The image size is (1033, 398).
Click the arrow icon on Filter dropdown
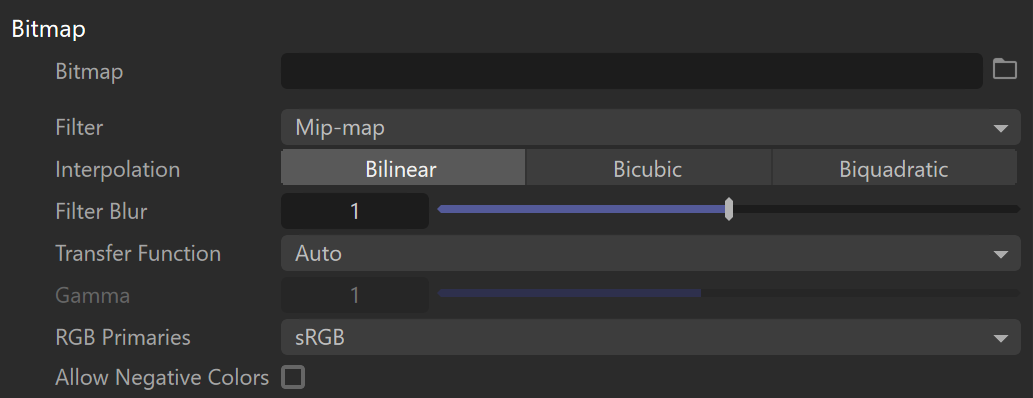coord(1001,128)
